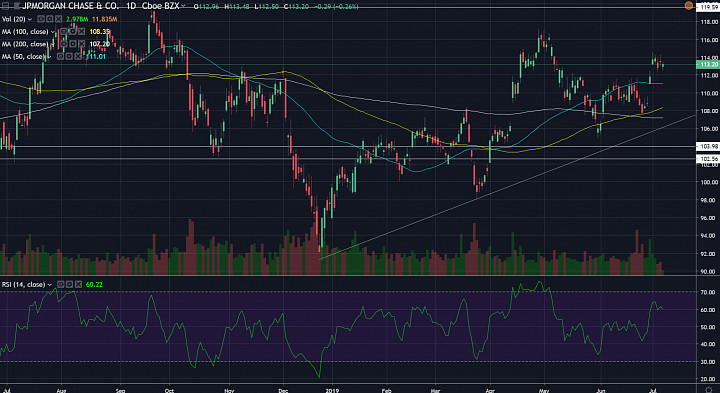Click the MA (200, close) indicator label

pos(25,44)
